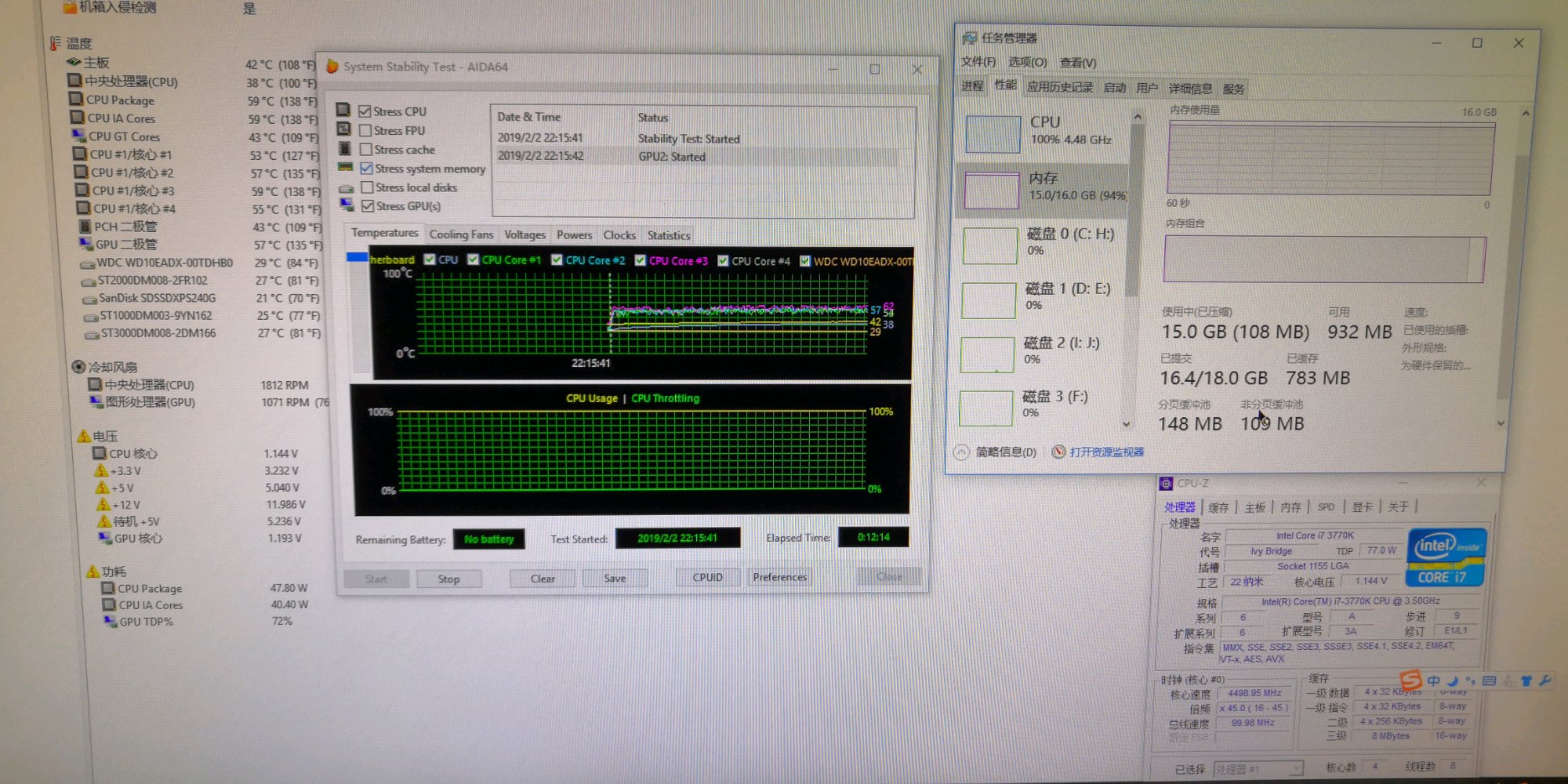1568x784 pixels.
Task: Click the motherboard icon beside 主板
Action: [x=74, y=62]
